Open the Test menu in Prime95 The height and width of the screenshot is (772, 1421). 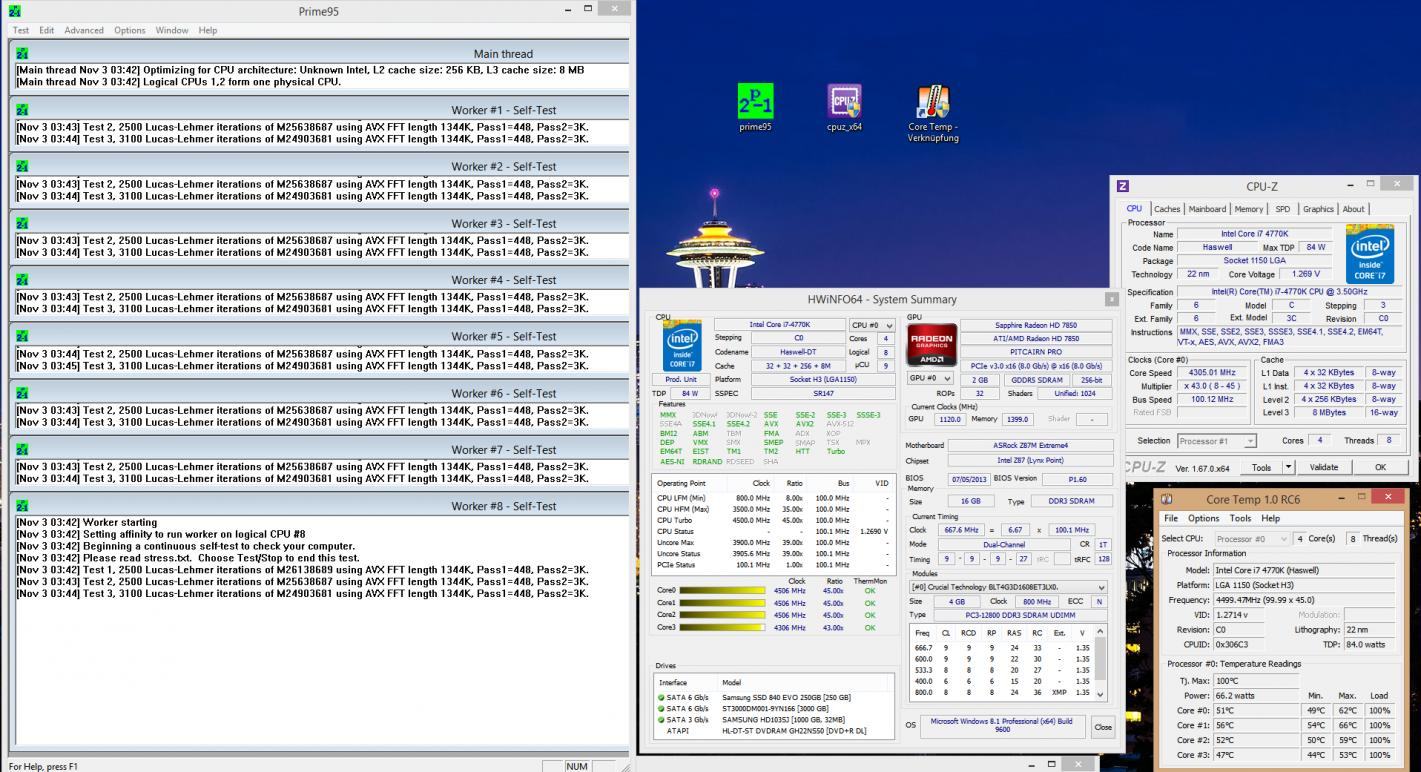point(20,30)
